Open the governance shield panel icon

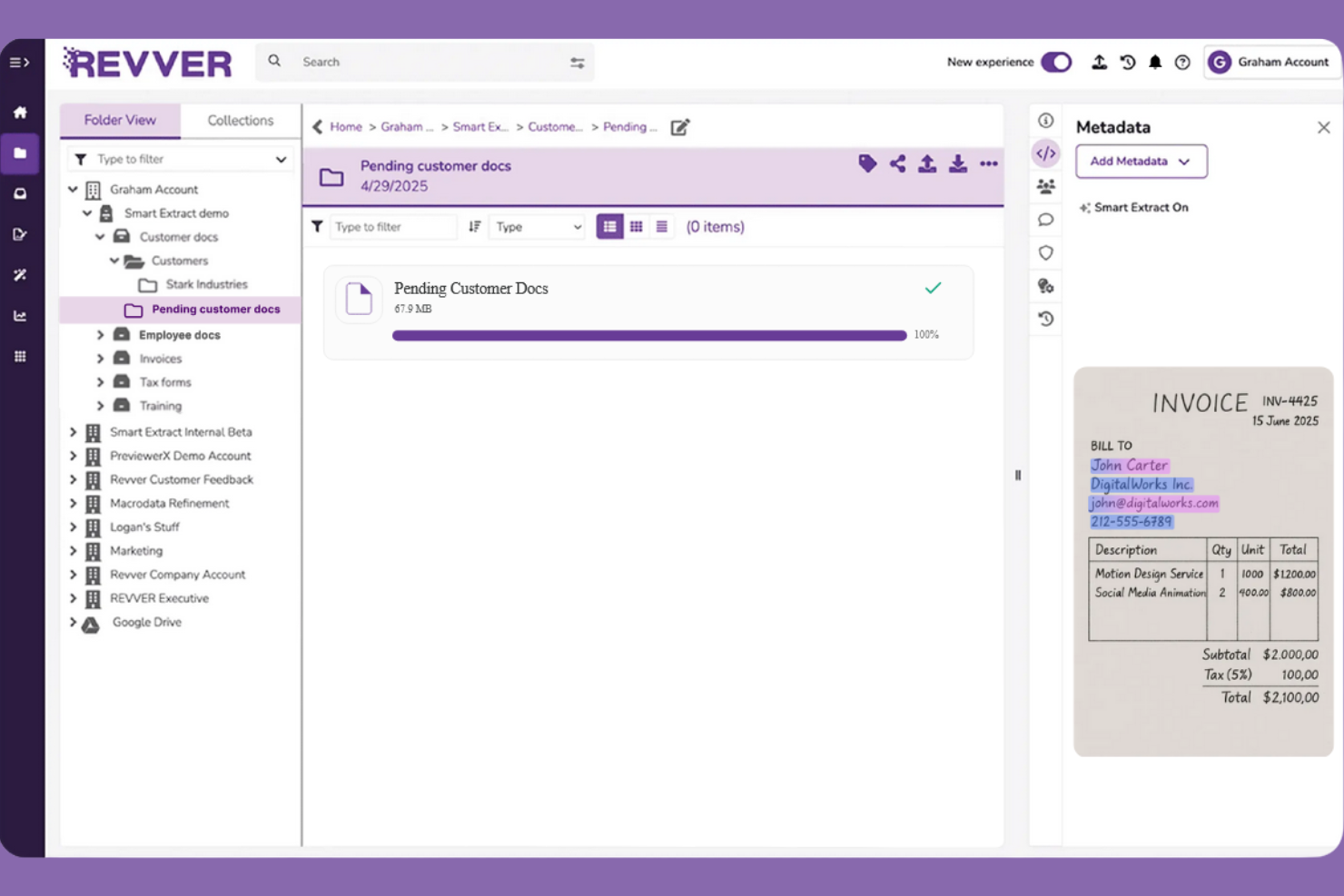[x=1046, y=252]
